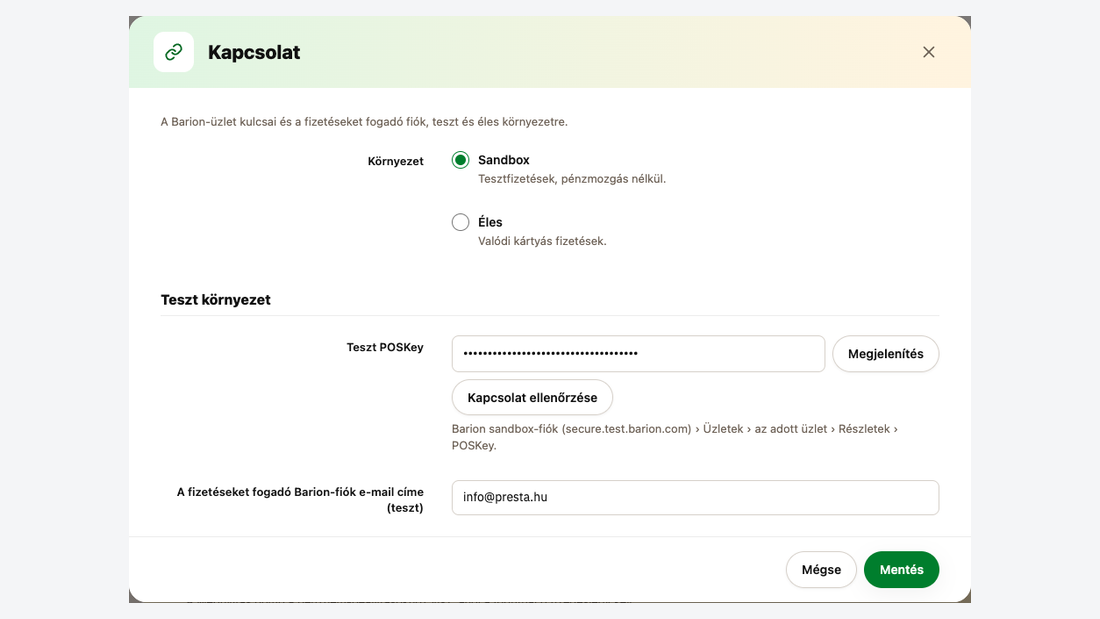Click into the Teszt POSKey password field
The width and height of the screenshot is (1100, 619).
638,354
